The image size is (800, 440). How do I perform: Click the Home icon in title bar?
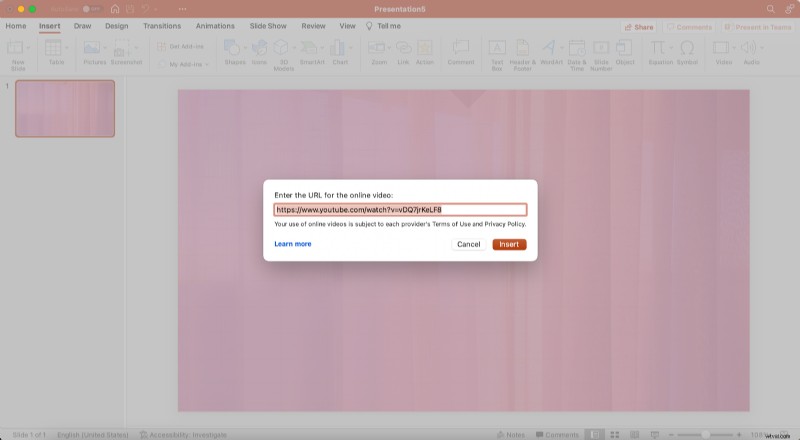(x=115, y=9)
